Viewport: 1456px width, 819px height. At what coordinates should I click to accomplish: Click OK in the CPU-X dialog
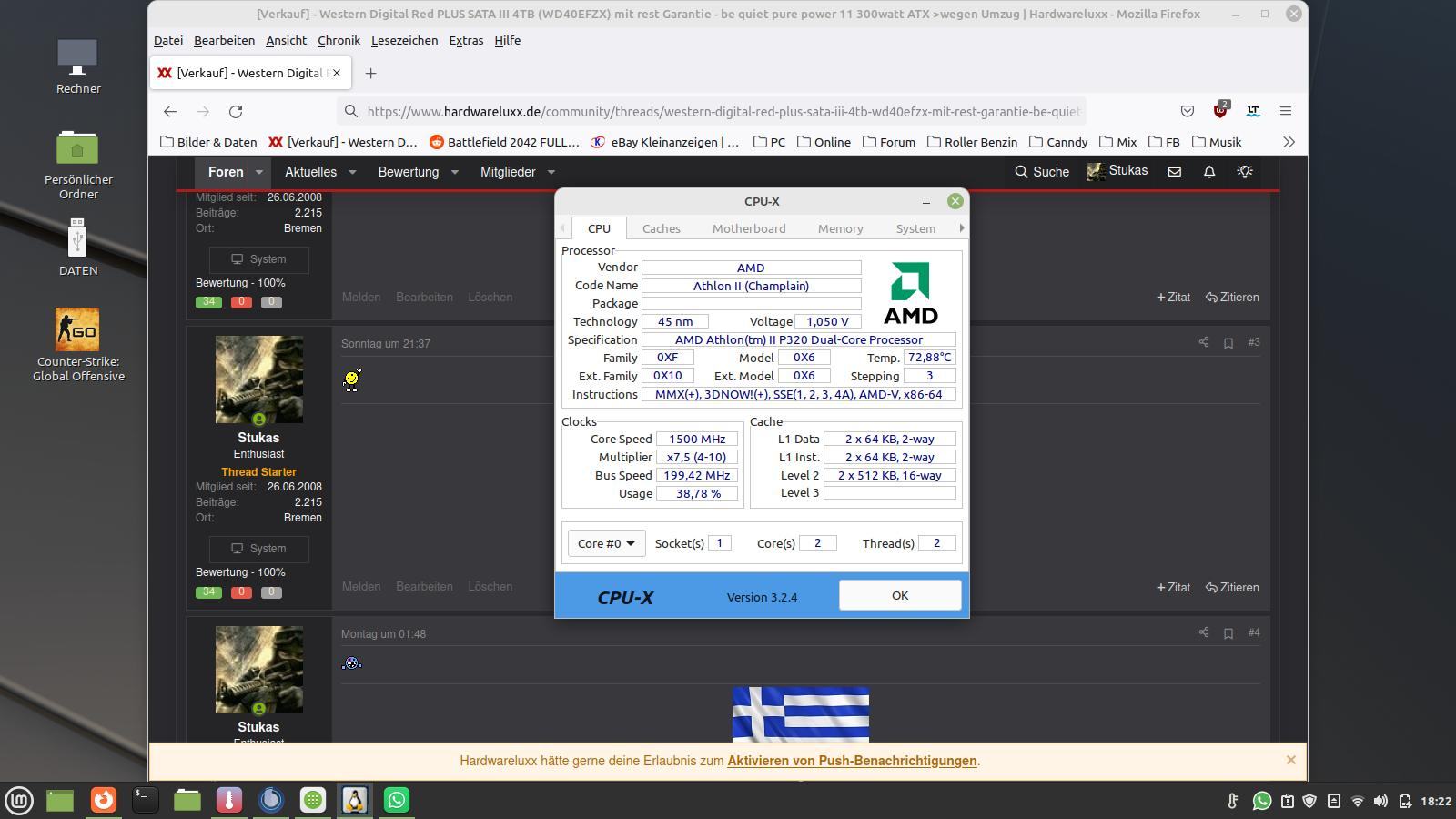(900, 595)
